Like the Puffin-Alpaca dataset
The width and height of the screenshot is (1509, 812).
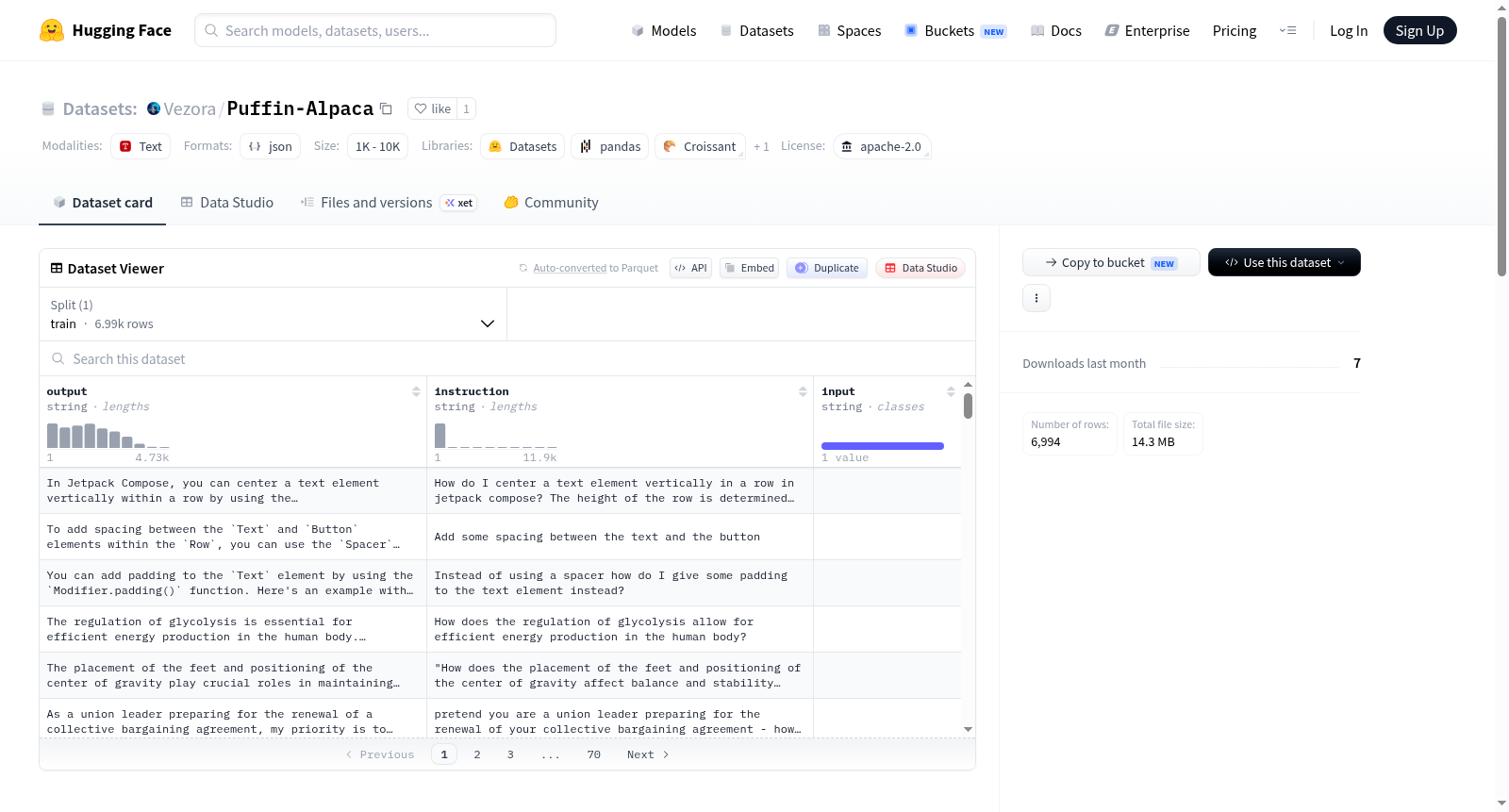[x=433, y=108]
